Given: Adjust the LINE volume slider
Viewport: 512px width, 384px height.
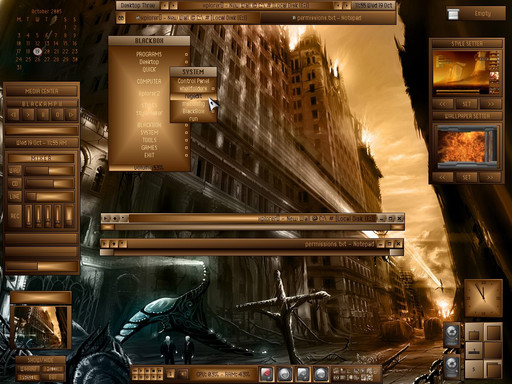Looking at the screenshot, I should [x=49, y=196].
